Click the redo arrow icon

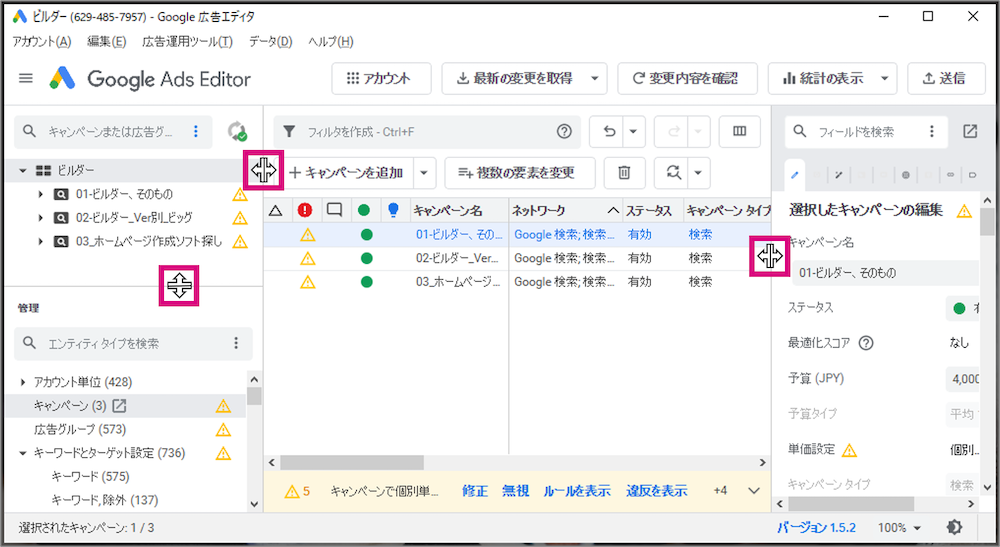(673, 131)
